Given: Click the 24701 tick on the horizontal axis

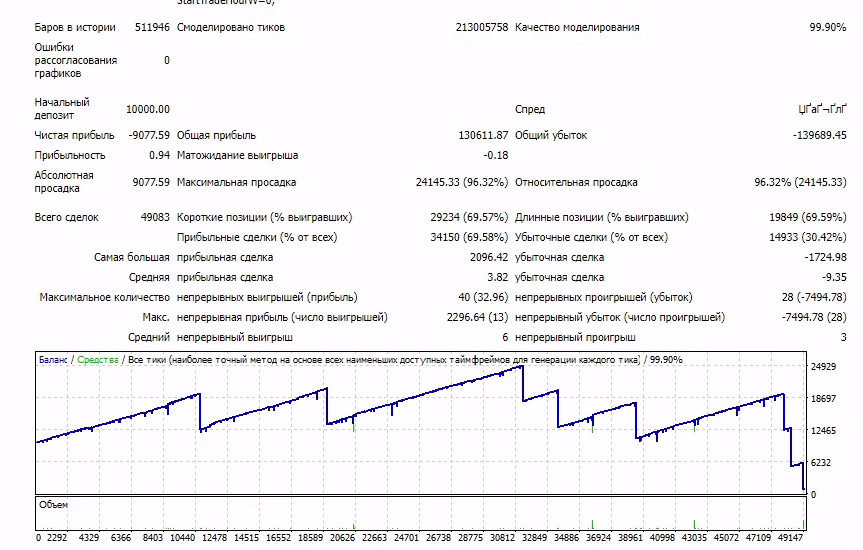Looking at the screenshot, I should (406, 537).
